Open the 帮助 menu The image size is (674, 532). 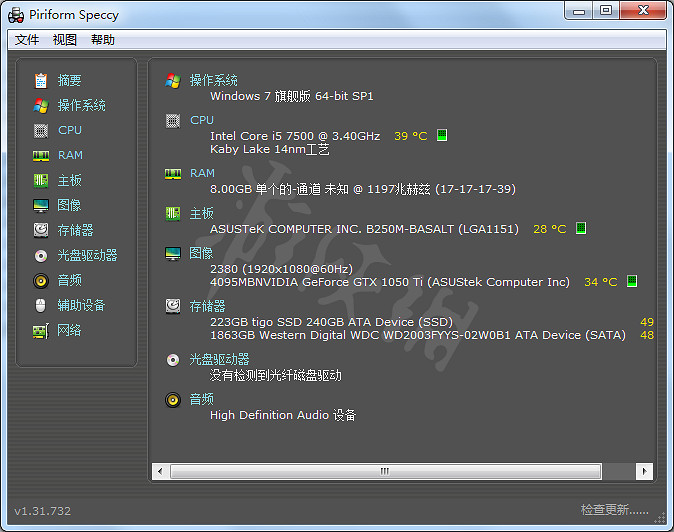pos(103,40)
